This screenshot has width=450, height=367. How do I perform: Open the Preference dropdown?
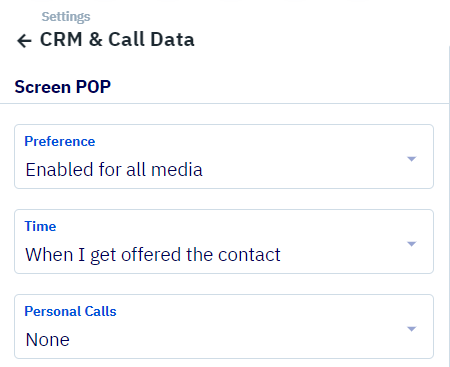pos(224,157)
